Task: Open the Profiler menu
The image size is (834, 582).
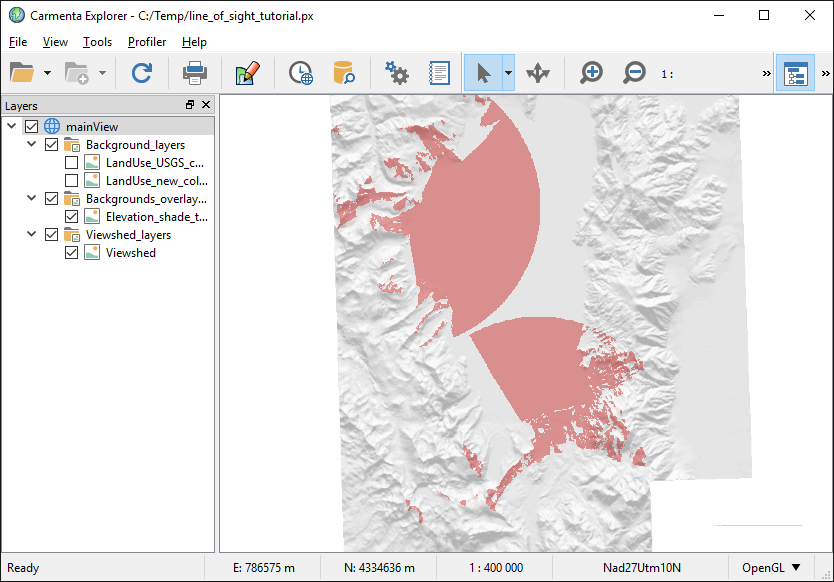Action: pyautogui.click(x=147, y=42)
